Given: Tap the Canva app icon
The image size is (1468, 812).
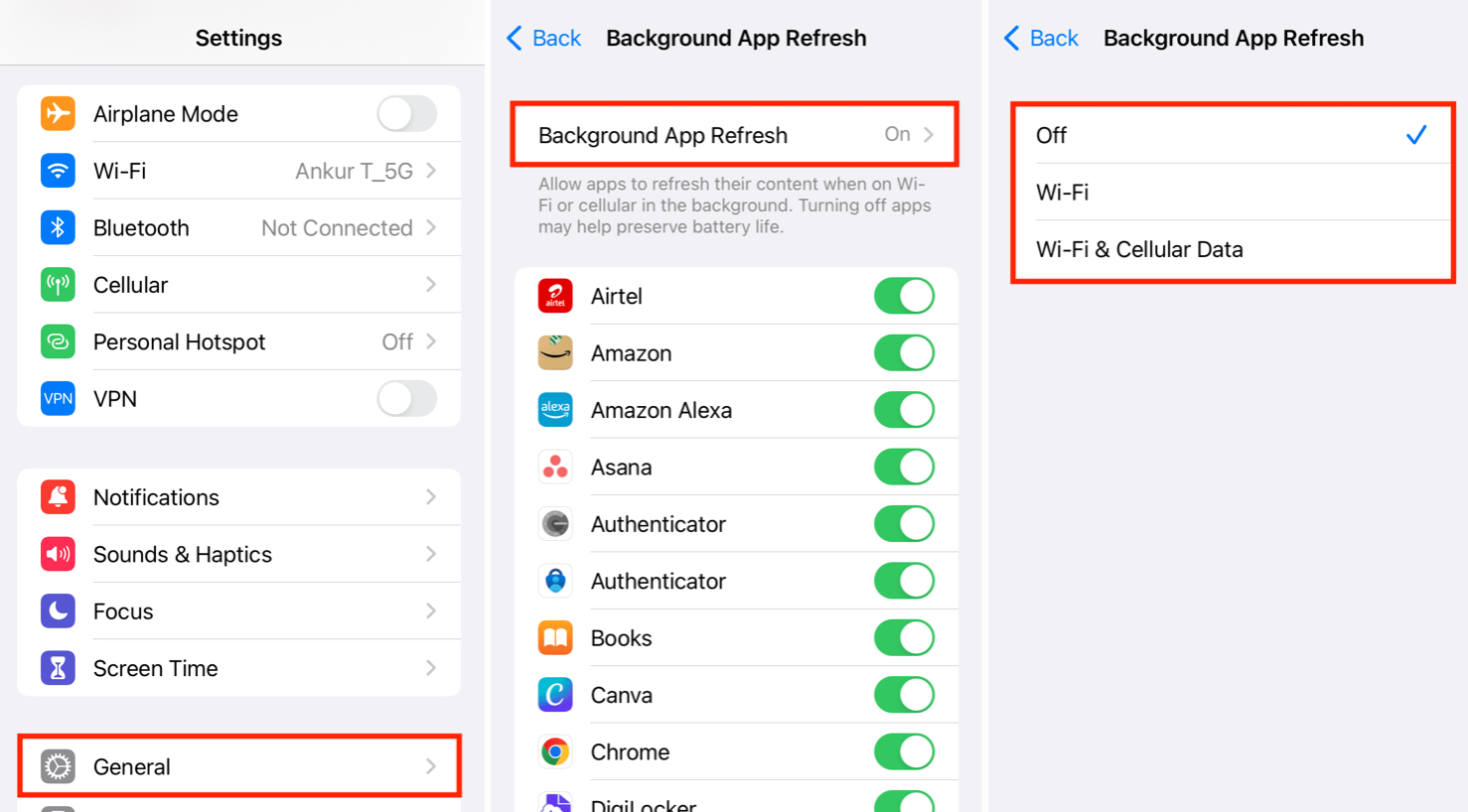Looking at the screenshot, I should tap(555, 695).
